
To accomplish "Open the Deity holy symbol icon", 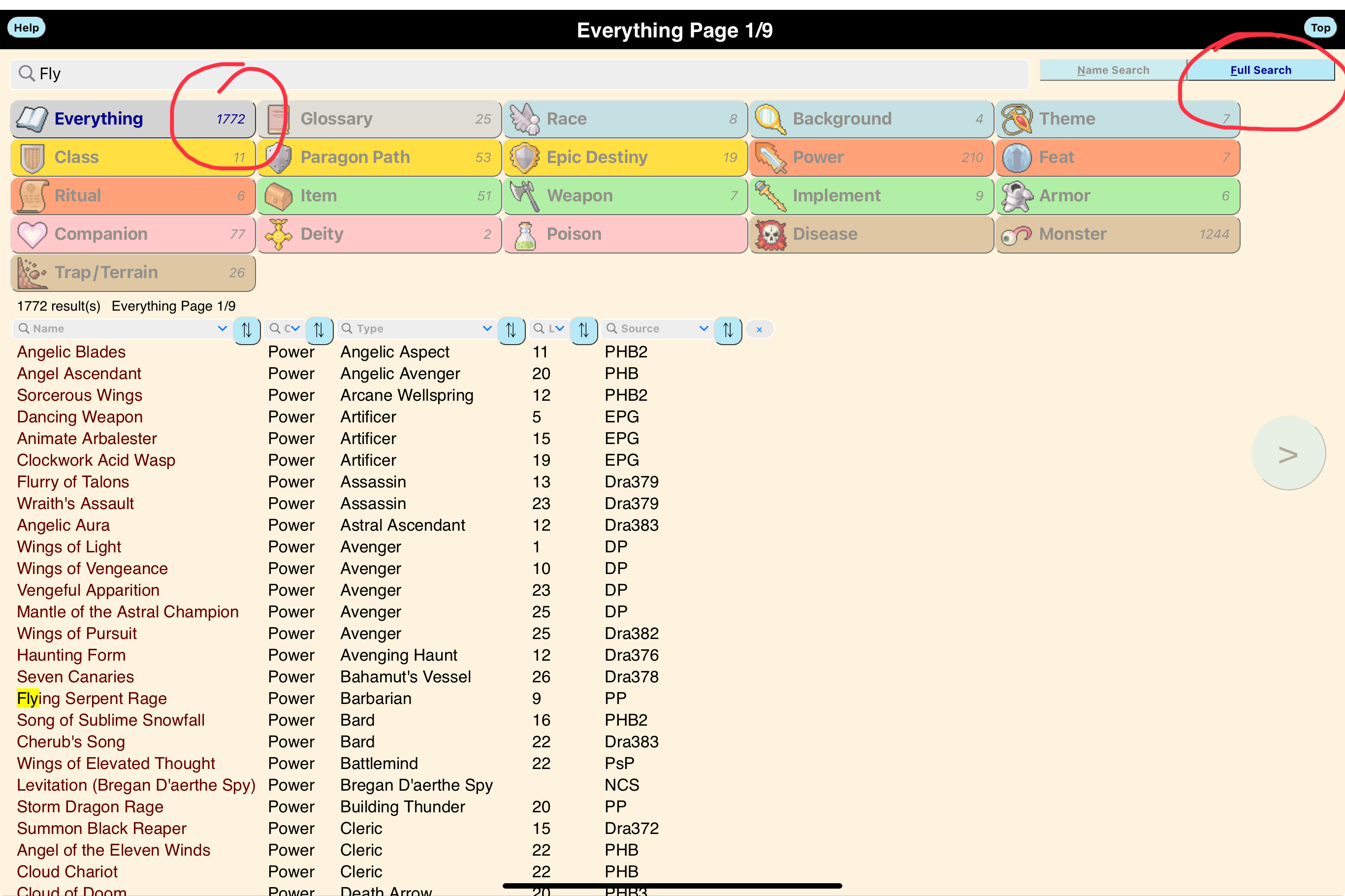I will pos(278,234).
